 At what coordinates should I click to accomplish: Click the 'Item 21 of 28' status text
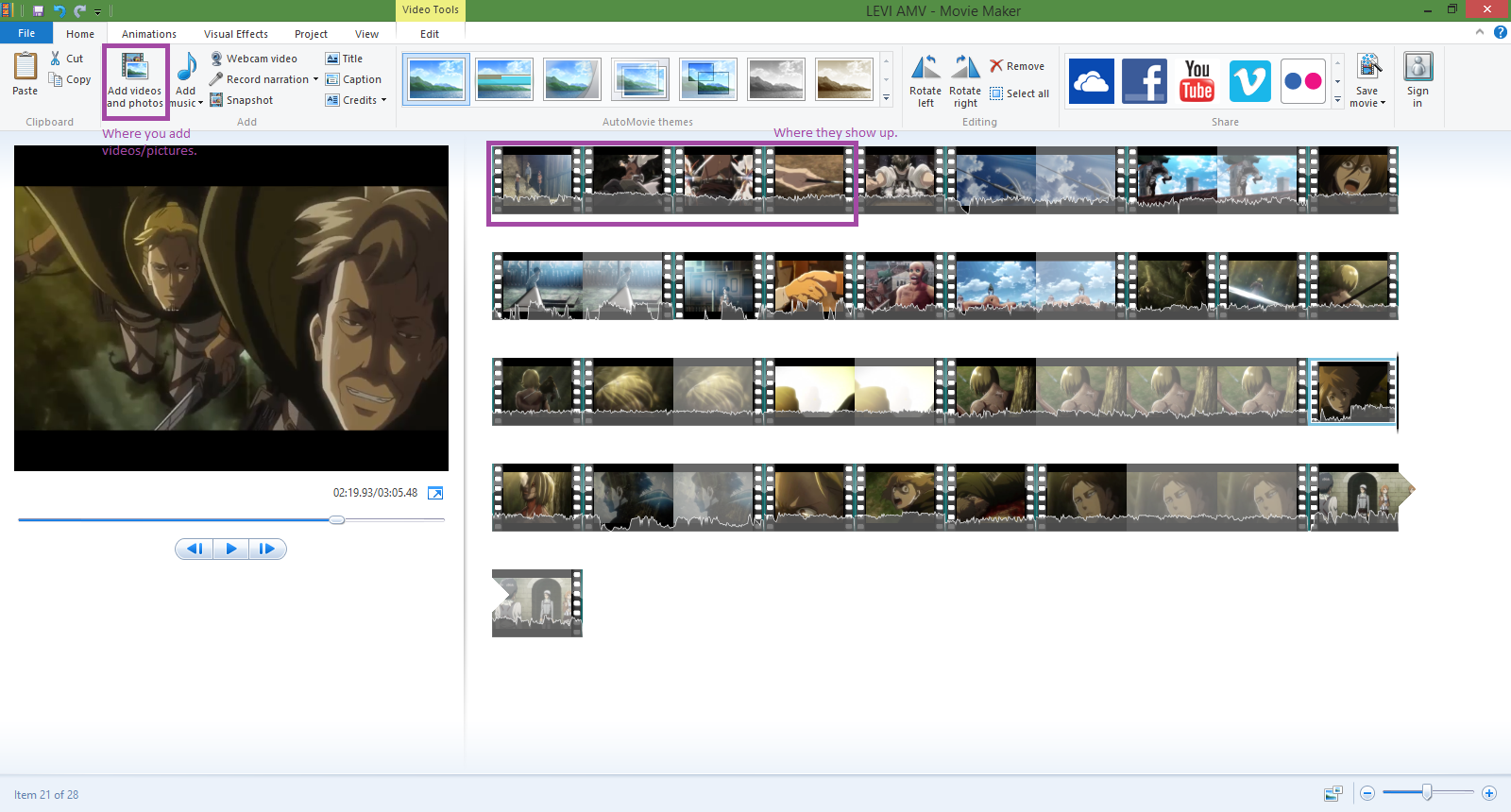46,795
